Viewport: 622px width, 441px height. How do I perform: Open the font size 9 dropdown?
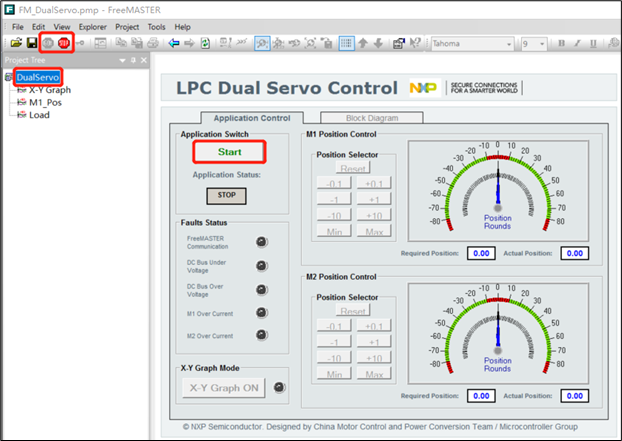(542, 44)
